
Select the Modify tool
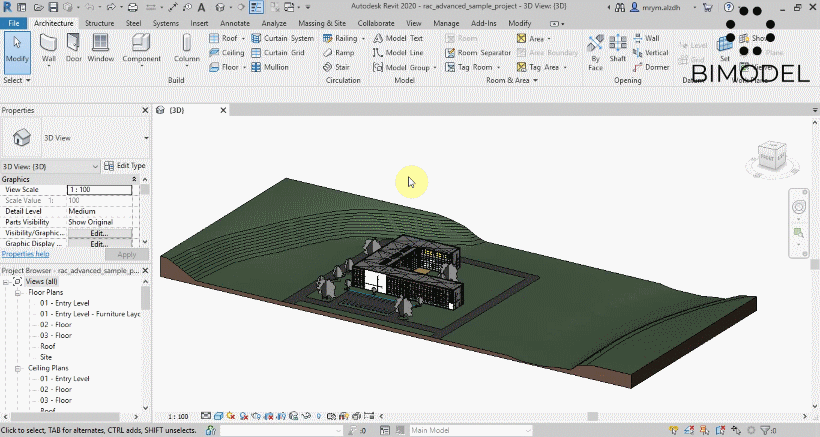tap(17, 47)
